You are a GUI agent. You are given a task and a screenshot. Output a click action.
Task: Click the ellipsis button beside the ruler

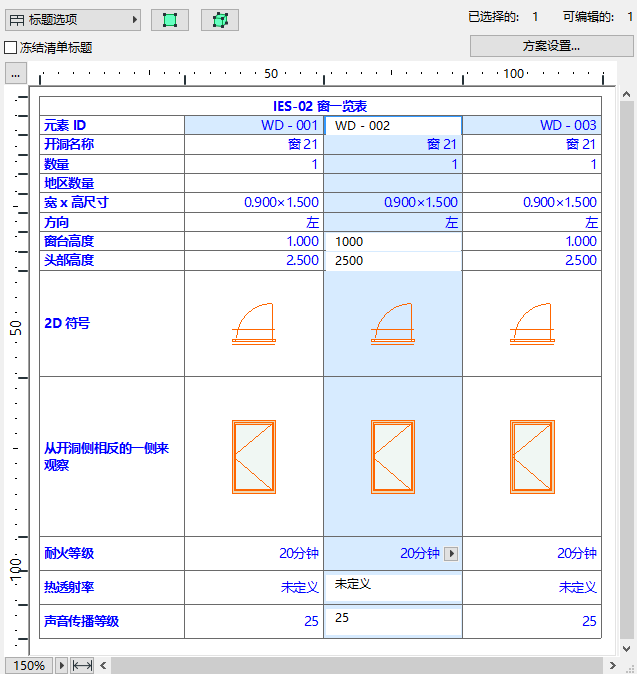[x=16, y=73]
